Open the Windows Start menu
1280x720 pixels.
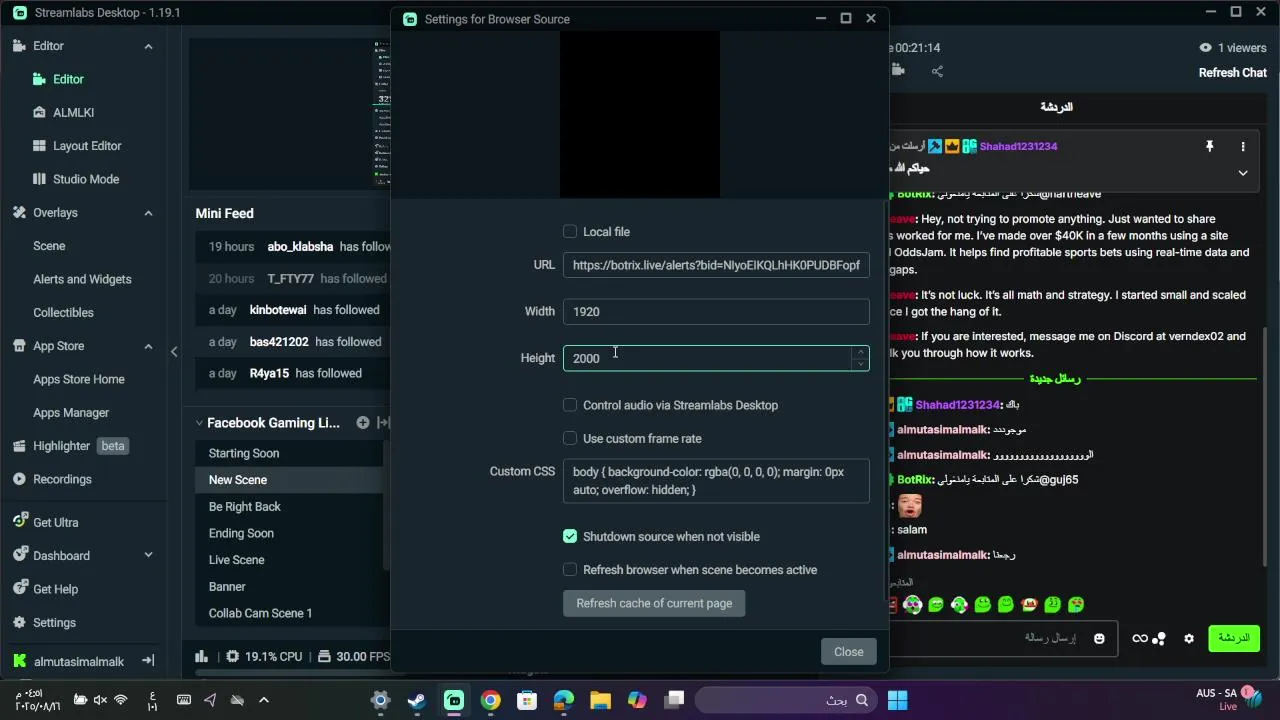(x=897, y=700)
